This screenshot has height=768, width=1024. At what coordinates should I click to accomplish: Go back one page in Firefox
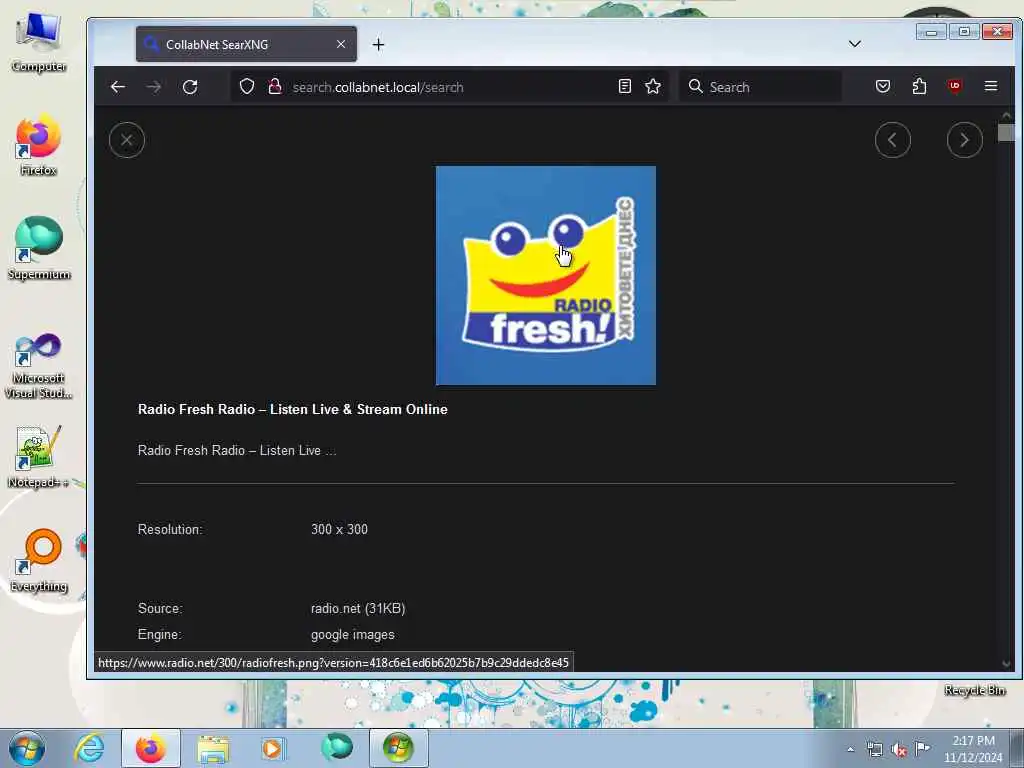[118, 87]
